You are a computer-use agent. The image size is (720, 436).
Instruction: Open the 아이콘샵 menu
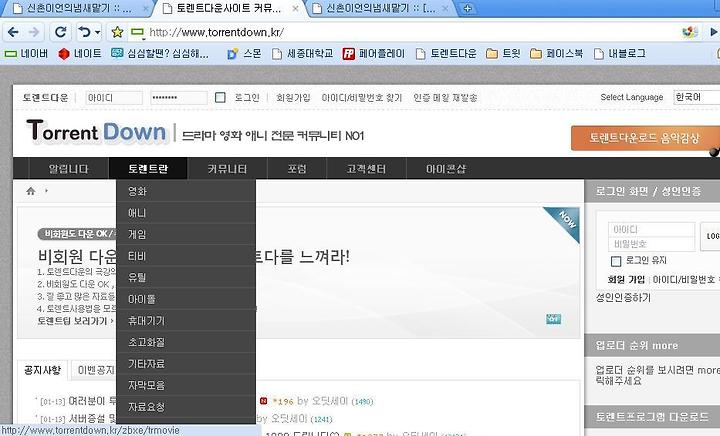point(445,169)
